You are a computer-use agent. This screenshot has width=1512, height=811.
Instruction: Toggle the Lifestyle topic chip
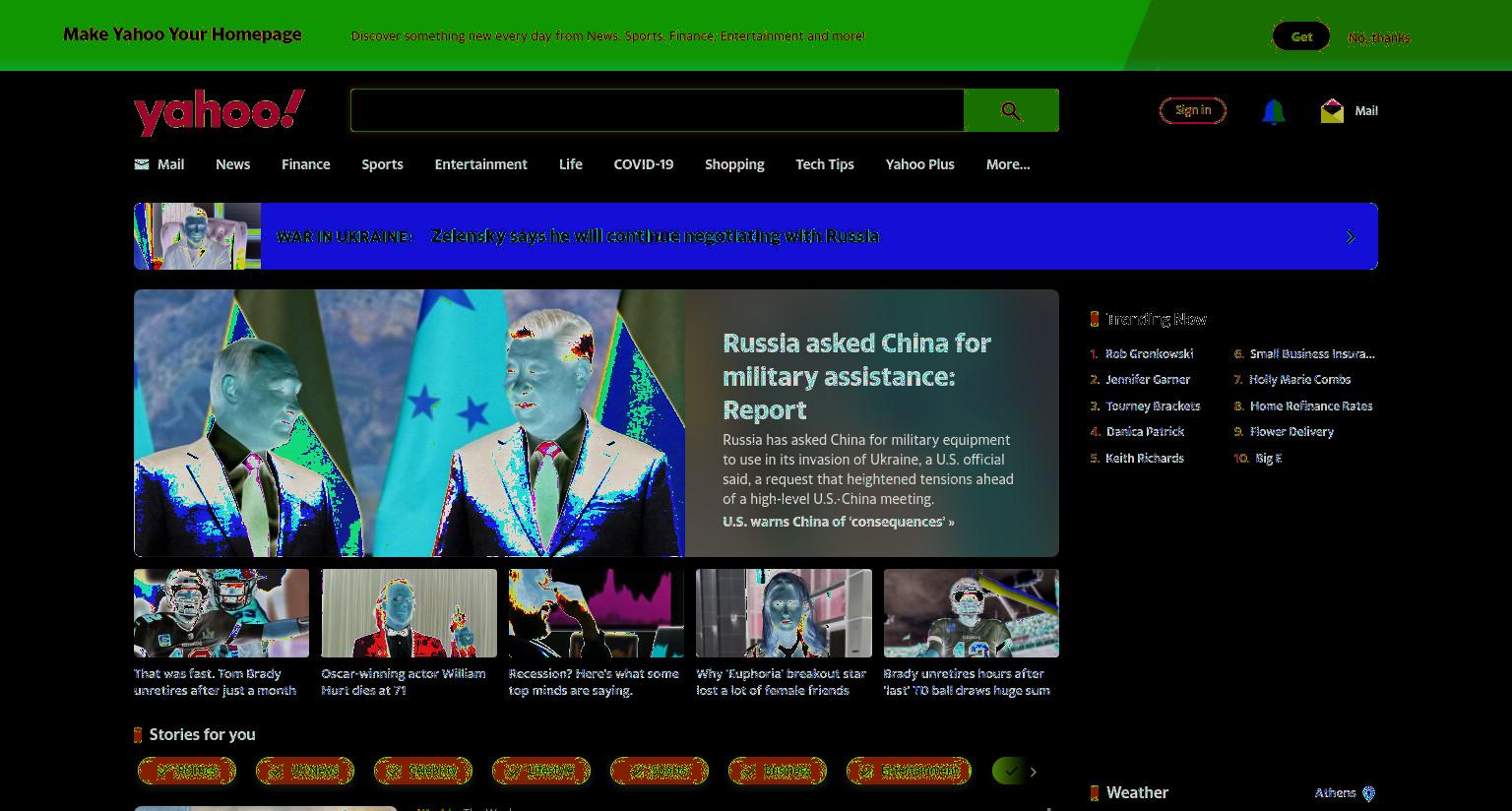pos(541,771)
